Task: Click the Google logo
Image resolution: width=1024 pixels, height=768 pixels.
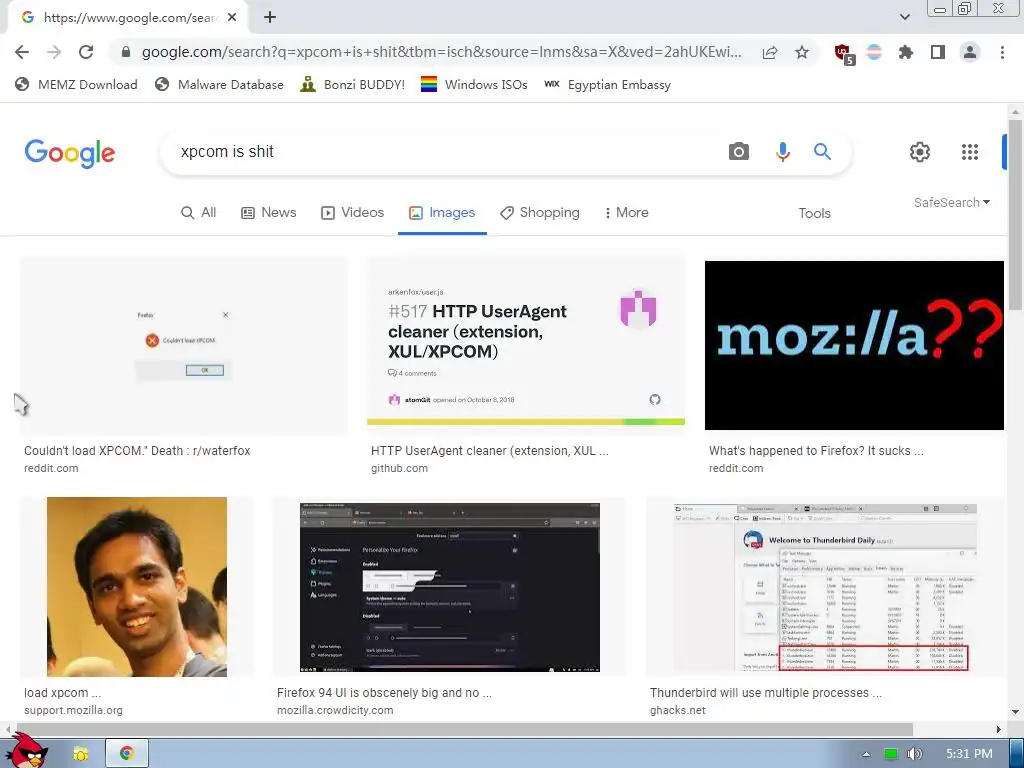Action: 70,153
